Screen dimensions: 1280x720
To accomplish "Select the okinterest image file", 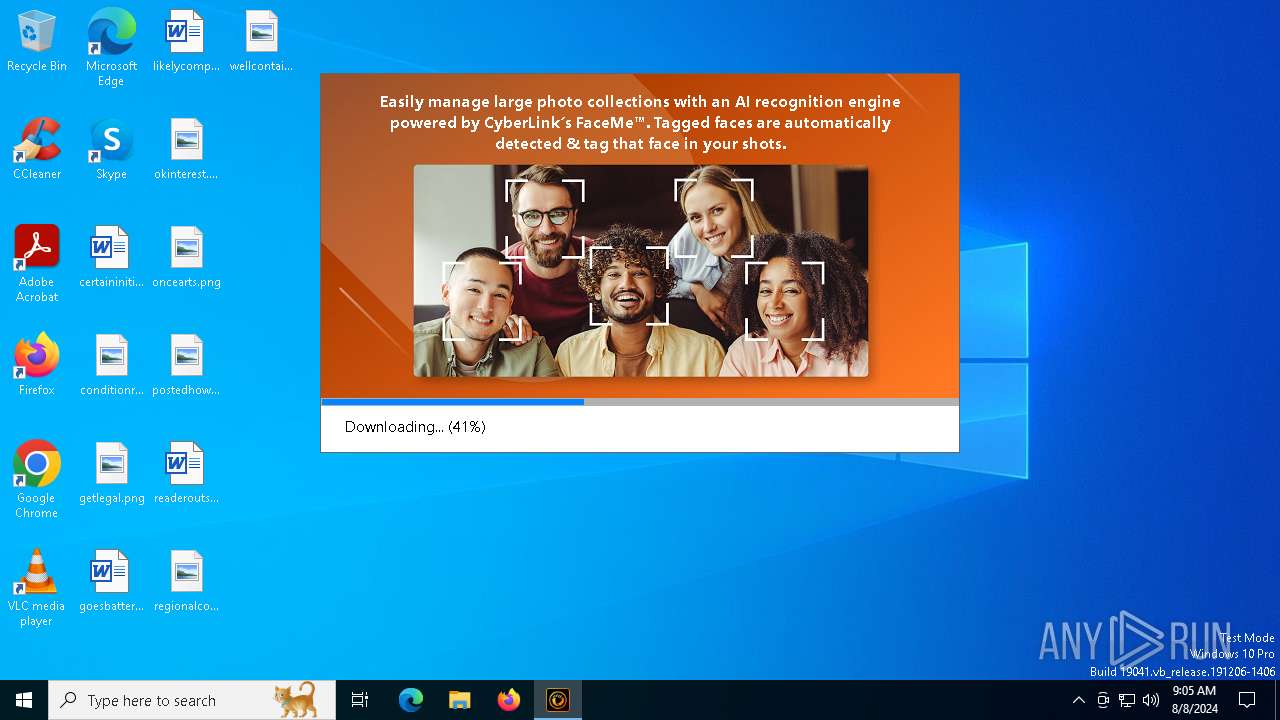I will (x=186, y=149).
